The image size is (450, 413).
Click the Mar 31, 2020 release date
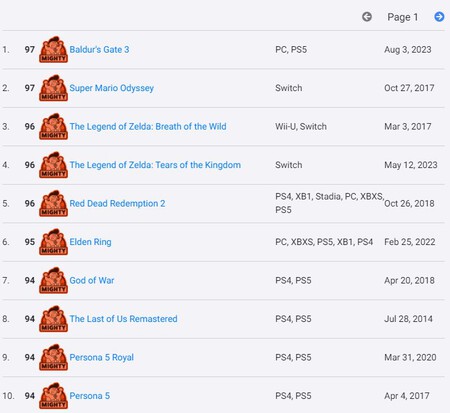point(410,357)
